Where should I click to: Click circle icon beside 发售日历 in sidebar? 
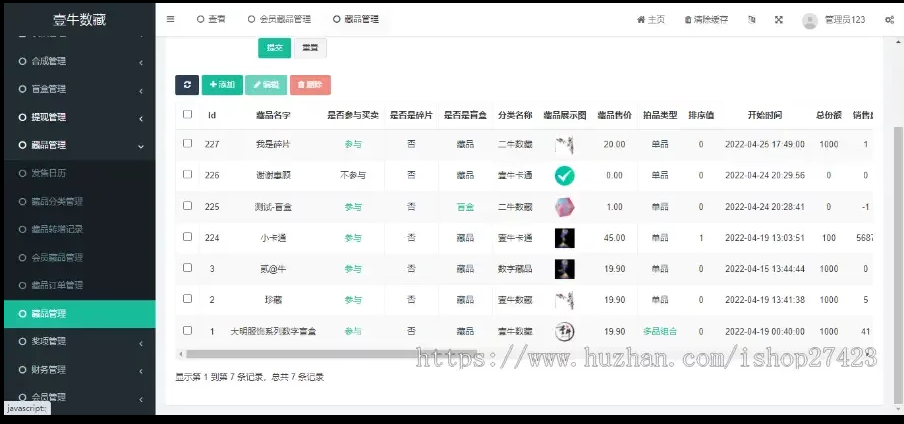point(22,173)
